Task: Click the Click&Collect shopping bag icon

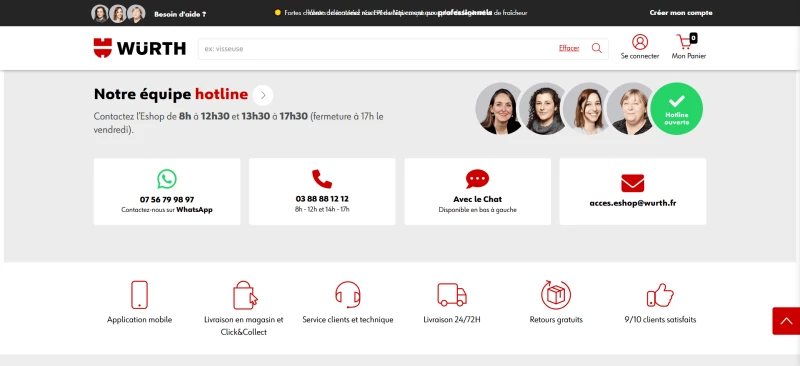Action: tap(245, 295)
